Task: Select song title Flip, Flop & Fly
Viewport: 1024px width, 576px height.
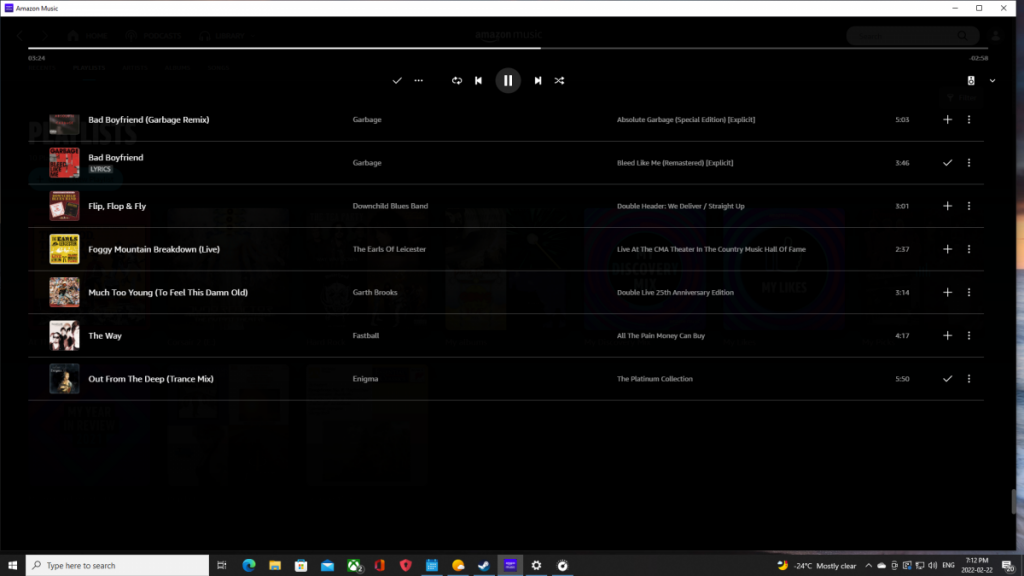Action: click(117, 206)
